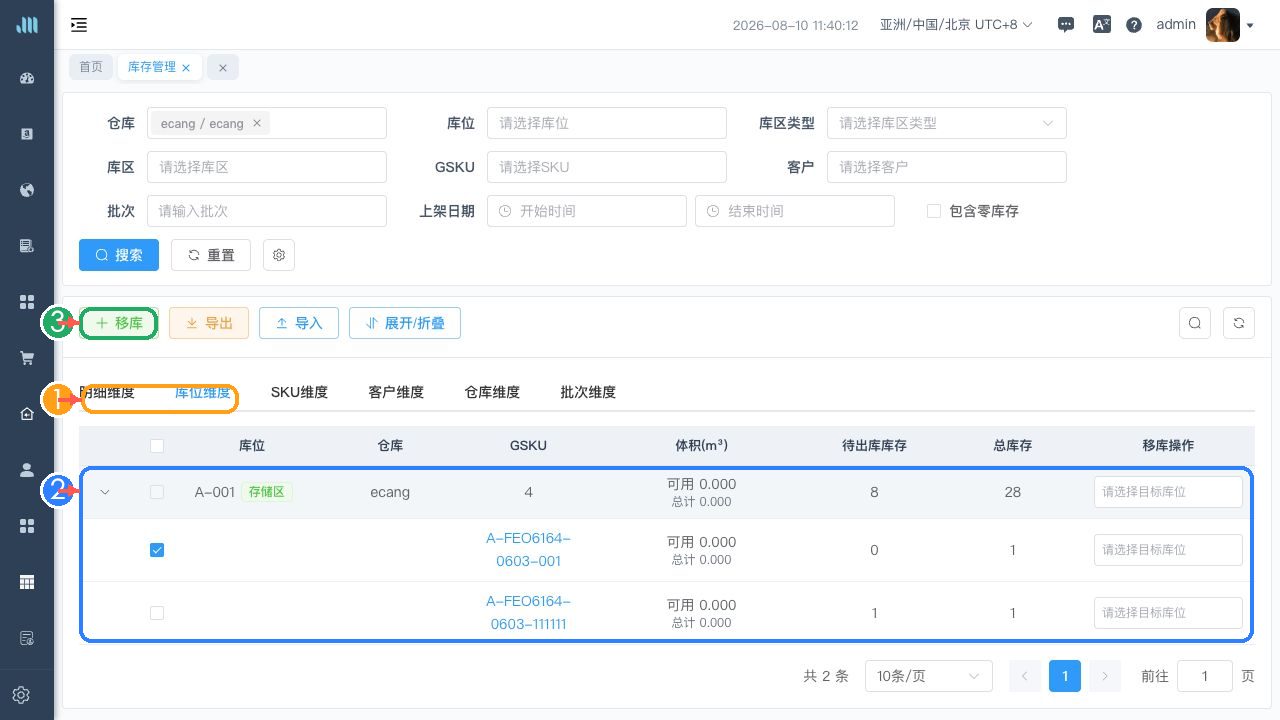The image size is (1280, 720).
Task: Collapse the A-001 row with its chevron
Action: 105,492
